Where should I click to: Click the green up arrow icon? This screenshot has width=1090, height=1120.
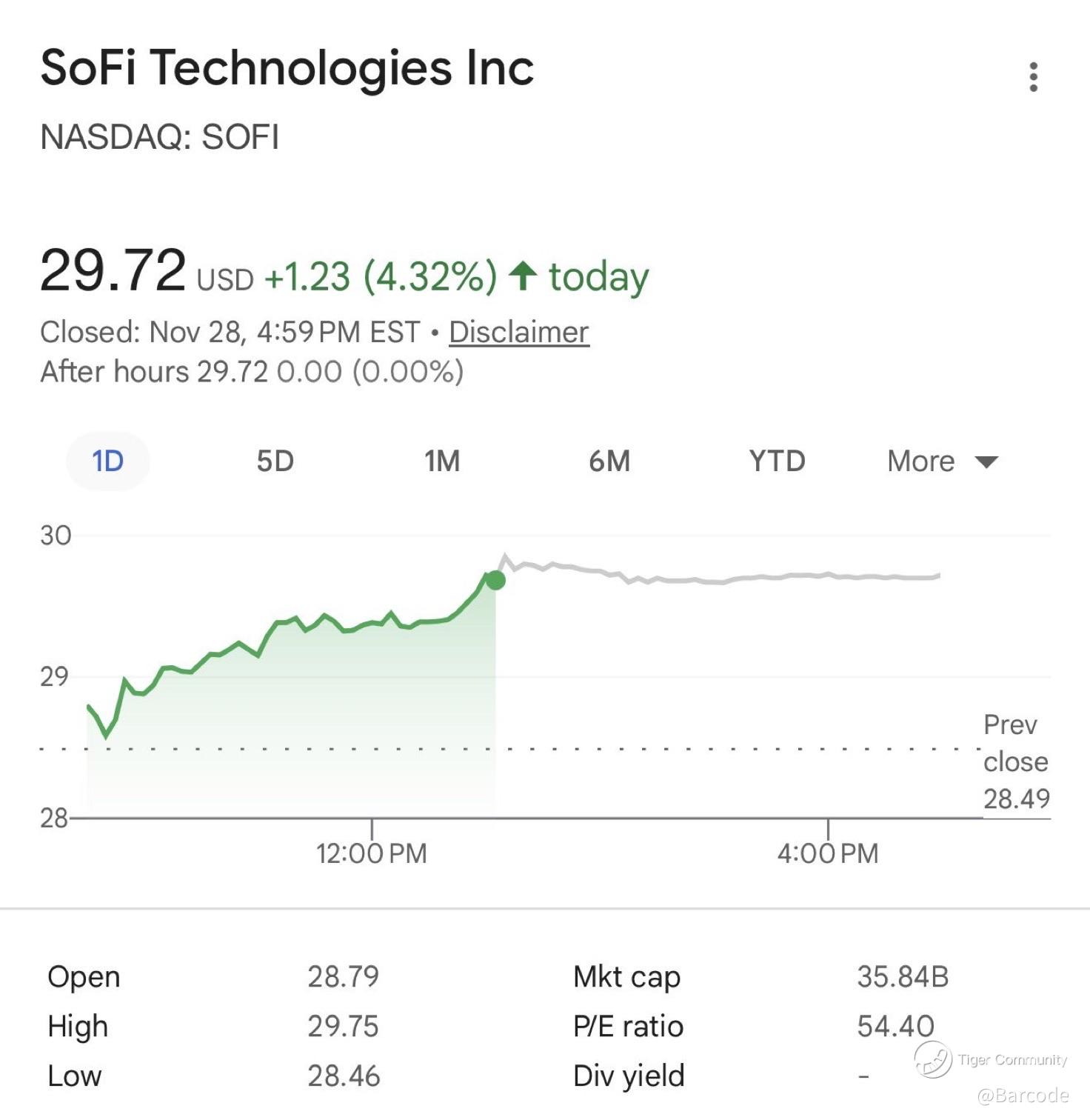point(523,276)
